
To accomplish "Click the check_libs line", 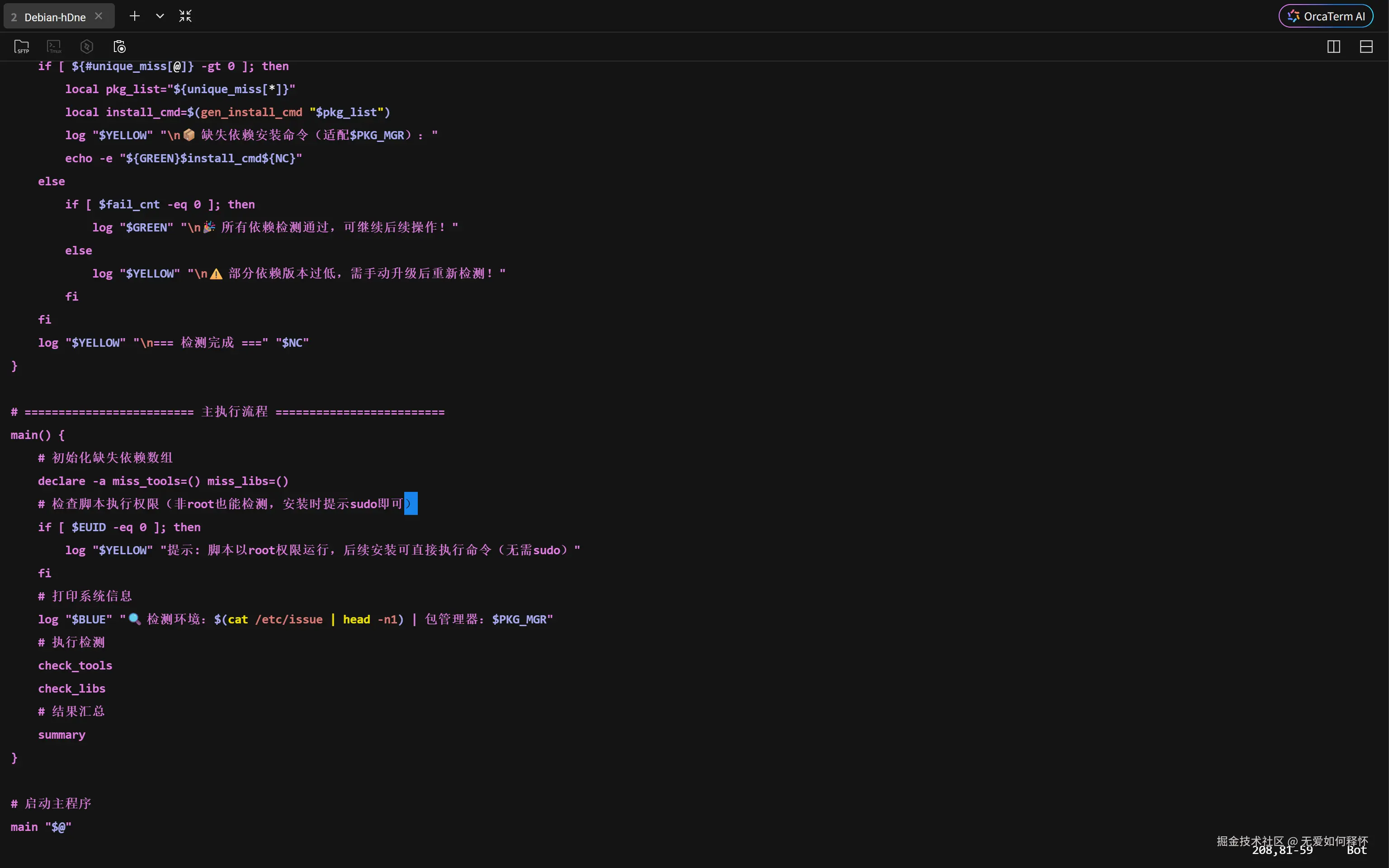I will 72,689.
